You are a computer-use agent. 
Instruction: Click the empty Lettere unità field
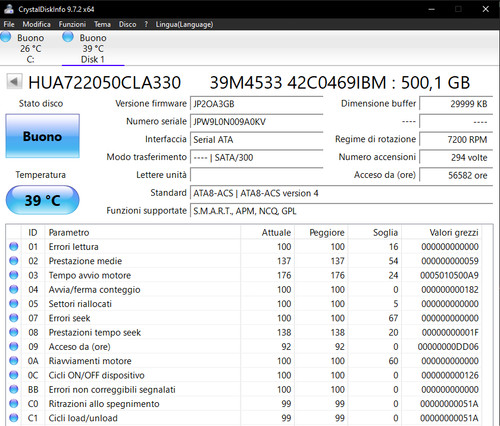pos(256,175)
